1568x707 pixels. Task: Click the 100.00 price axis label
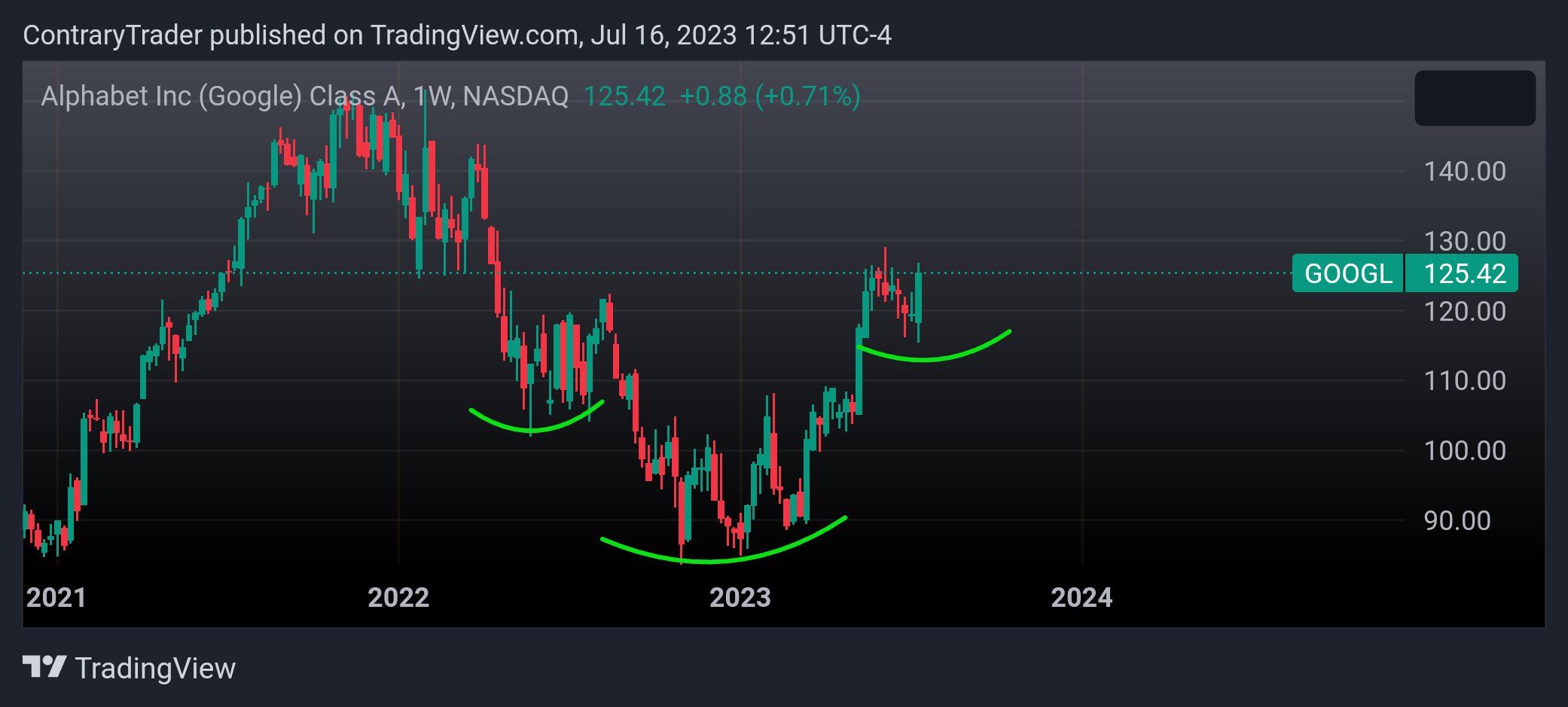click(1465, 451)
